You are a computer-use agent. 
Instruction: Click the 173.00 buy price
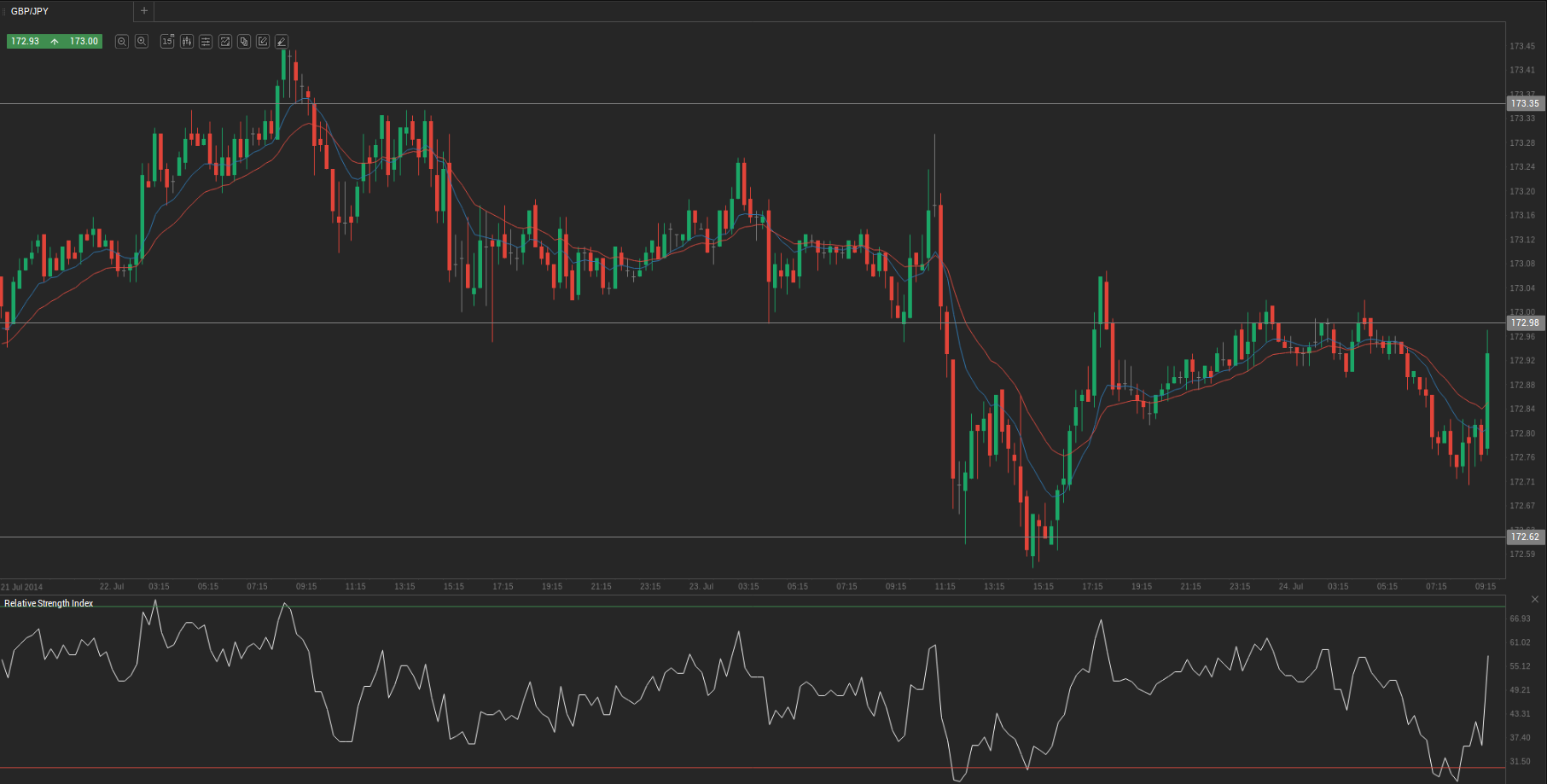(84, 41)
